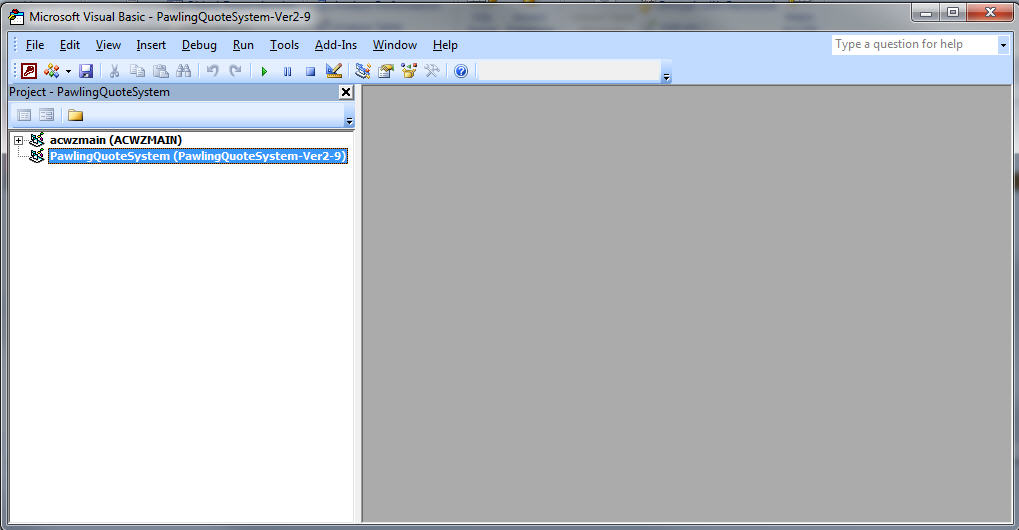The width and height of the screenshot is (1019, 530).
Task: Open the Debug menu
Action: pos(199,45)
